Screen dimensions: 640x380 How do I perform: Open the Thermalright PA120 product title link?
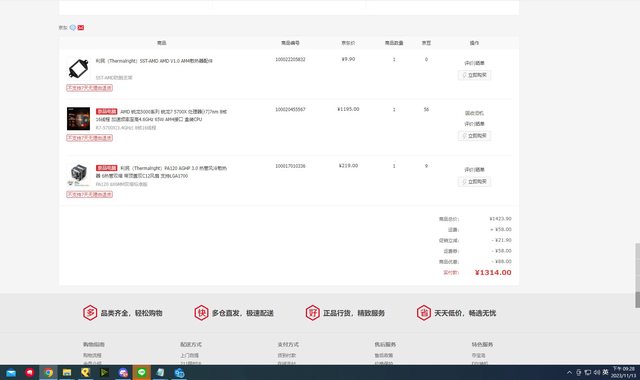coord(161,172)
